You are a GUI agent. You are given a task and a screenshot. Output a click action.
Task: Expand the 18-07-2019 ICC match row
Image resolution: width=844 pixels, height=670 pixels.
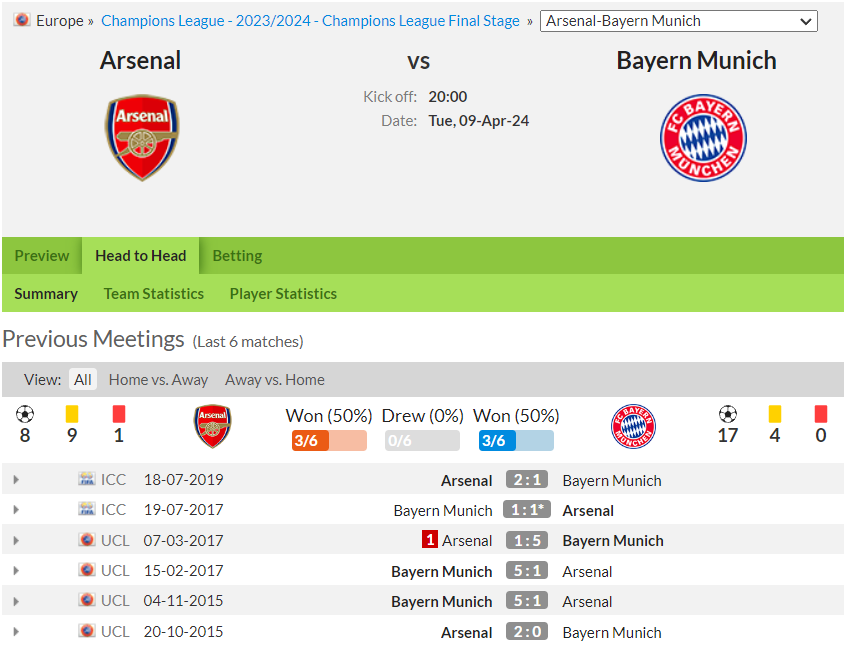[16, 479]
